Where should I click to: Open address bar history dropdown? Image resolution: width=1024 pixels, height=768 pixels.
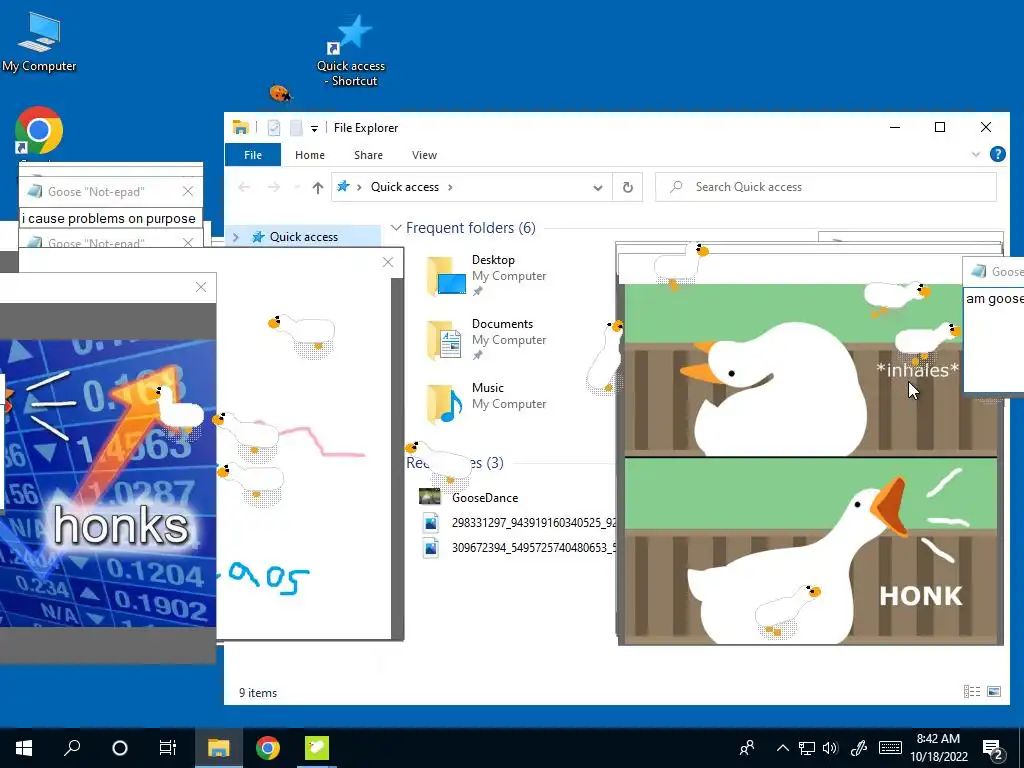598,187
